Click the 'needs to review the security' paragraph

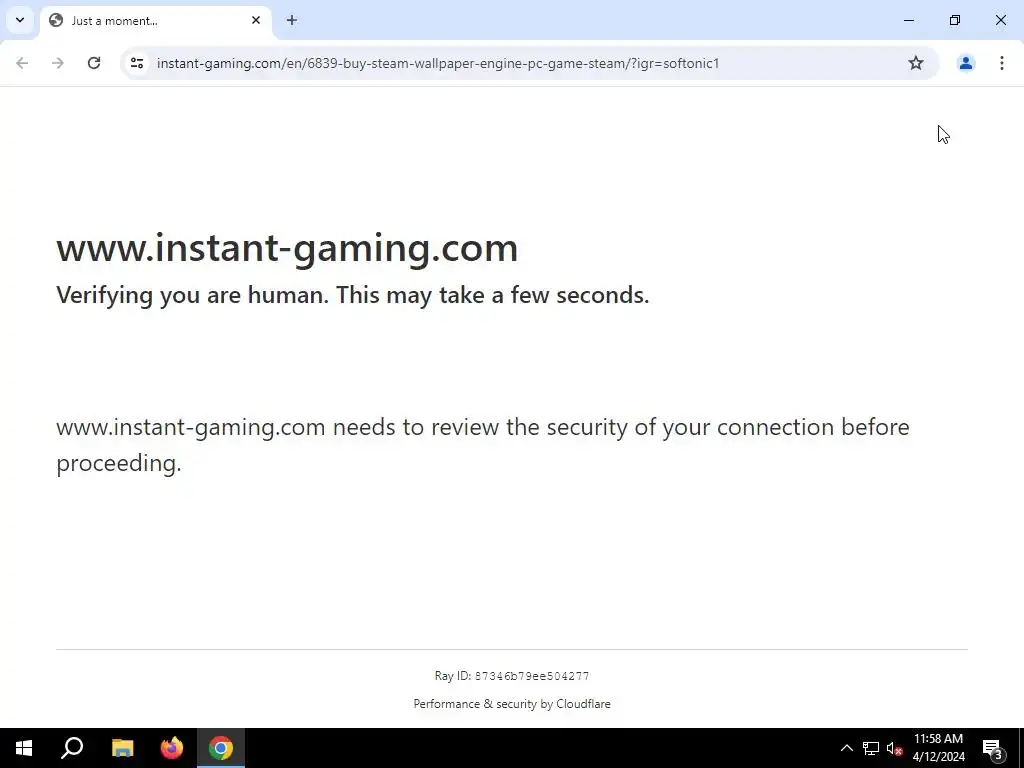pos(483,445)
